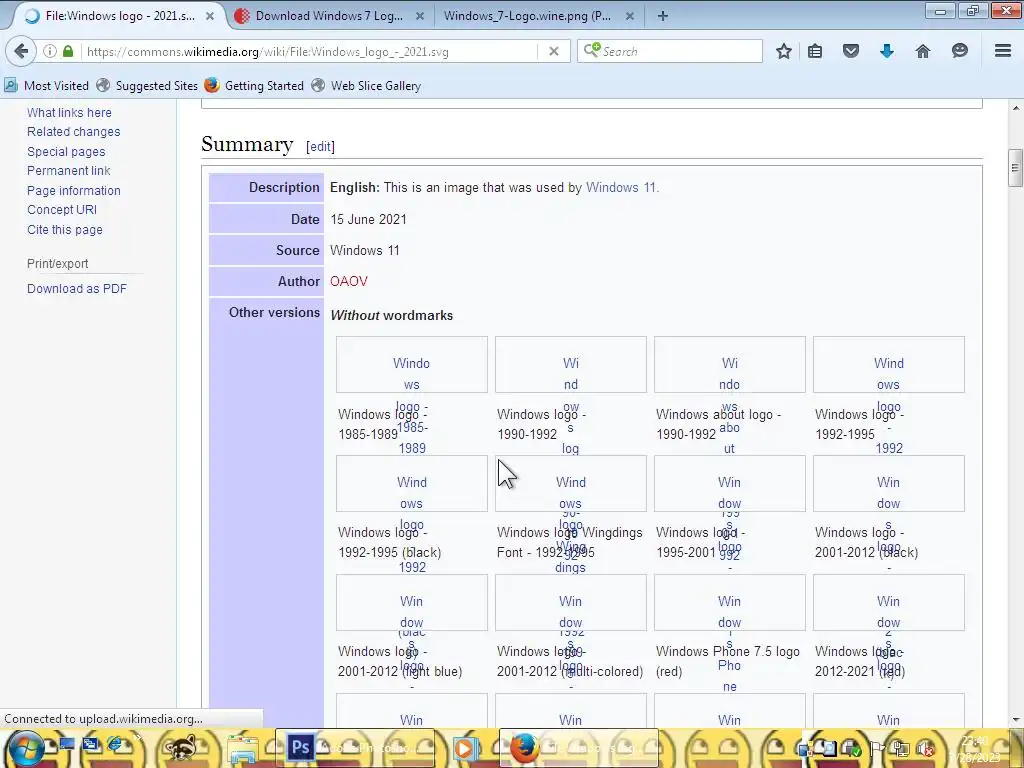The height and width of the screenshot is (768, 1024).
Task: Open Windows logo 1992-1995 (black) thumbnail
Action: coord(411,483)
